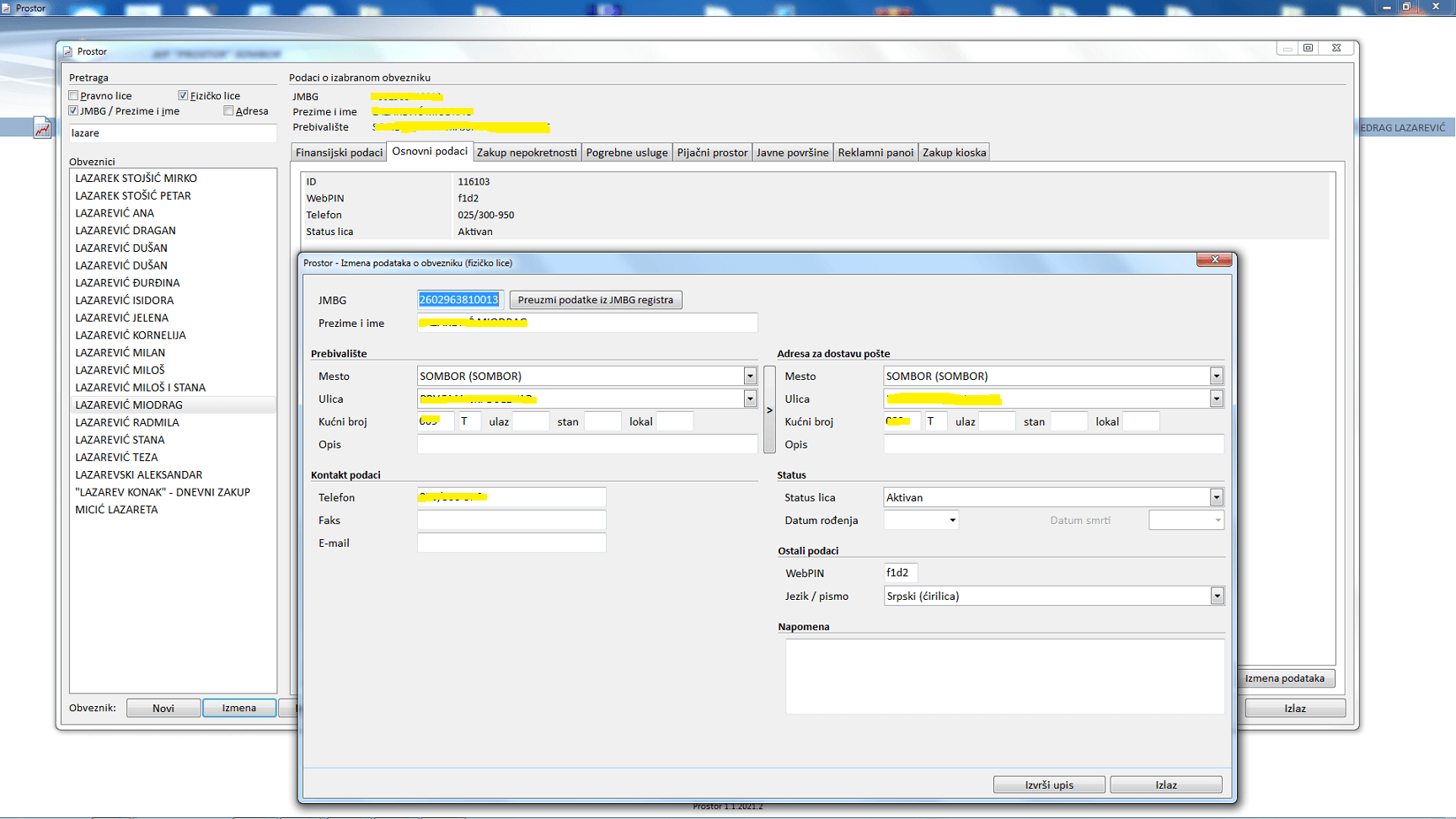Open the Datum smrti date dropdown
The width and height of the screenshot is (1456, 819).
(1218, 520)
